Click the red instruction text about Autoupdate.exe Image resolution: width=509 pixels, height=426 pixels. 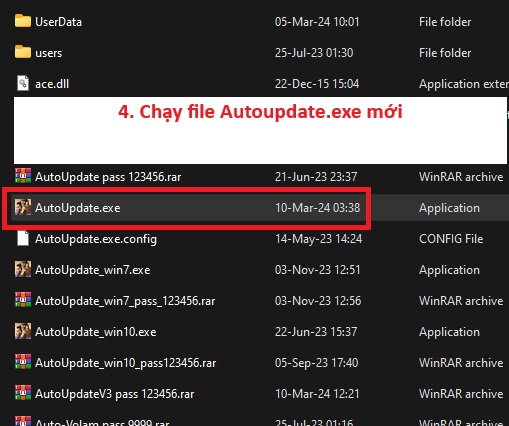pos(260,112)
